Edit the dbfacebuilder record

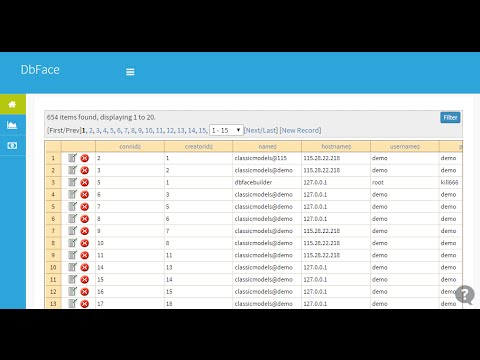click(x=72, y=182)
